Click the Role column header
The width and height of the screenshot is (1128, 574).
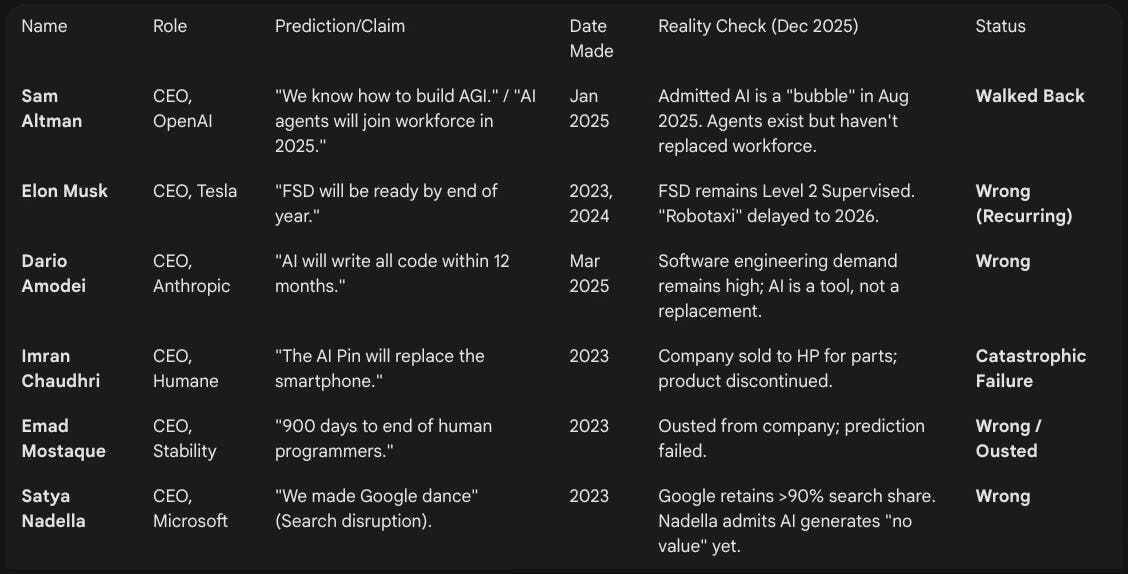170,26
